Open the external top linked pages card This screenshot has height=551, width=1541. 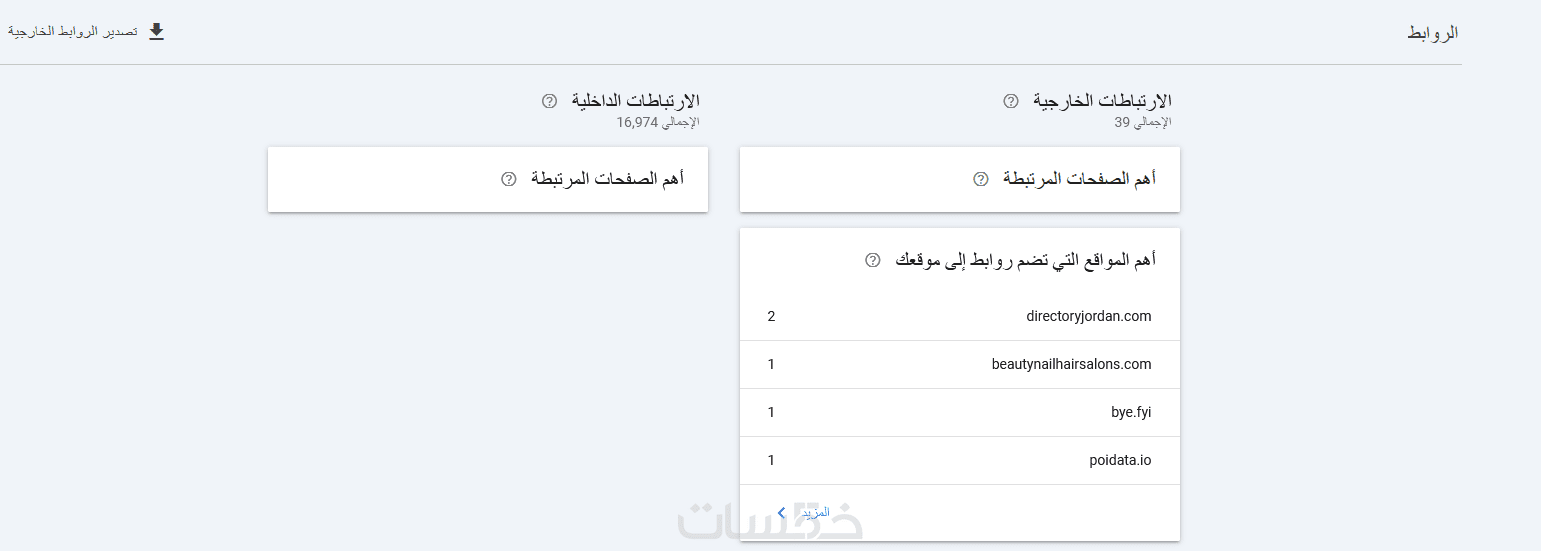coord(1080,179)
